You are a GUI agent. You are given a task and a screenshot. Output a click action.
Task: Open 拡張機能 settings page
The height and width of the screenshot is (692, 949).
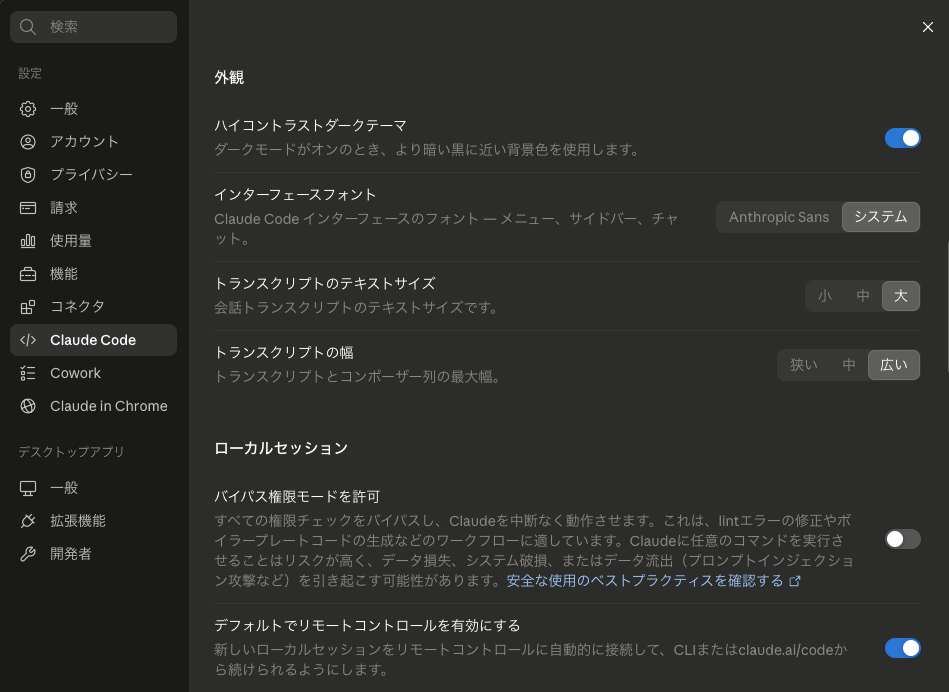point(93,521)
